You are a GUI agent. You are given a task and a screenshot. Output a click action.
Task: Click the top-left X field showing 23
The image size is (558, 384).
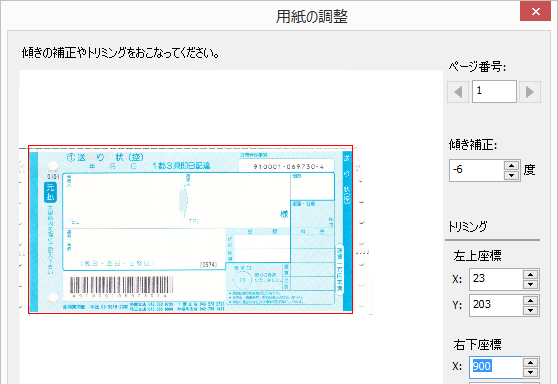[x=496, y=279]
